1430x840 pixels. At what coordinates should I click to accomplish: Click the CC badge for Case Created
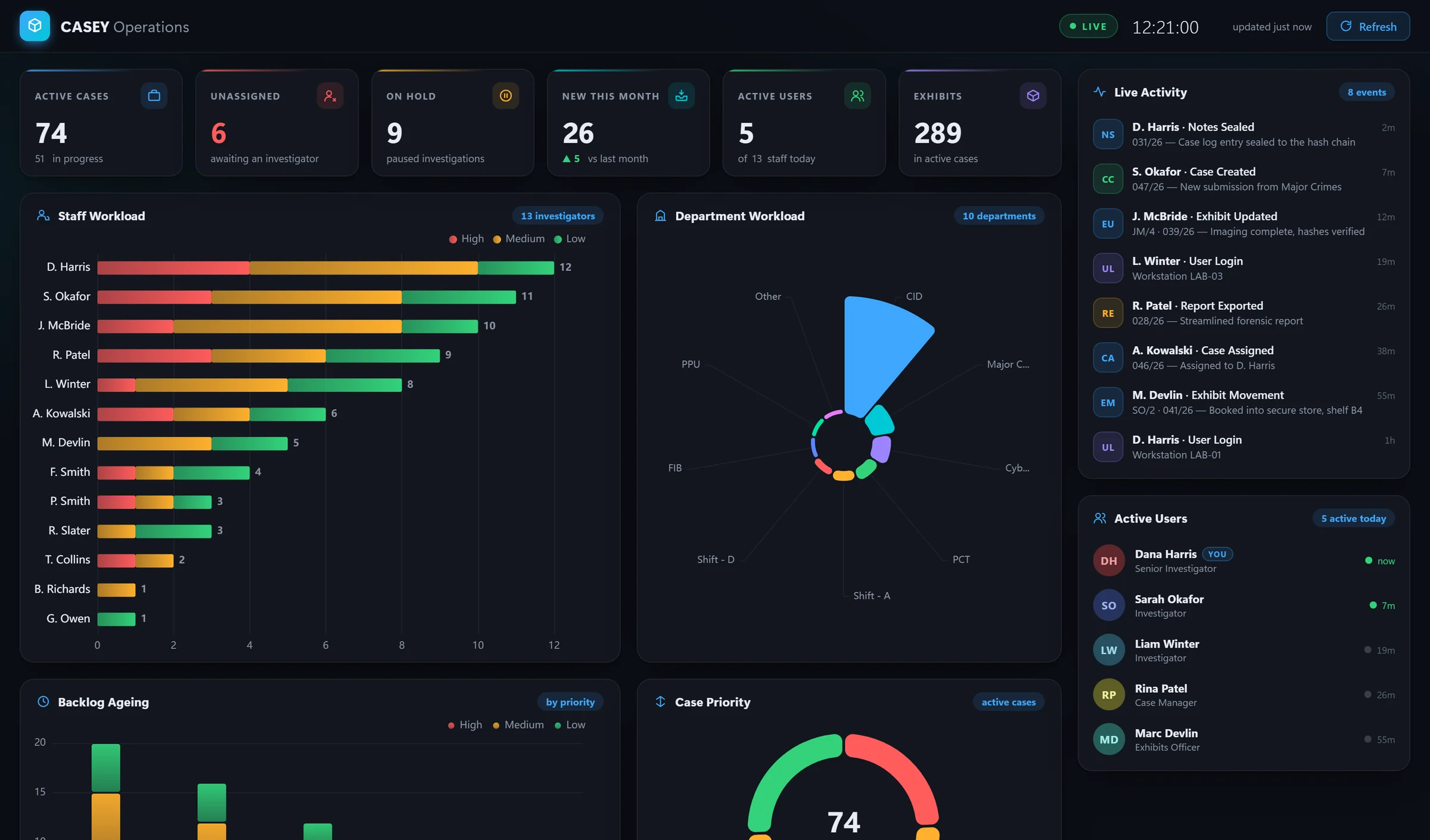point(1108,179)
